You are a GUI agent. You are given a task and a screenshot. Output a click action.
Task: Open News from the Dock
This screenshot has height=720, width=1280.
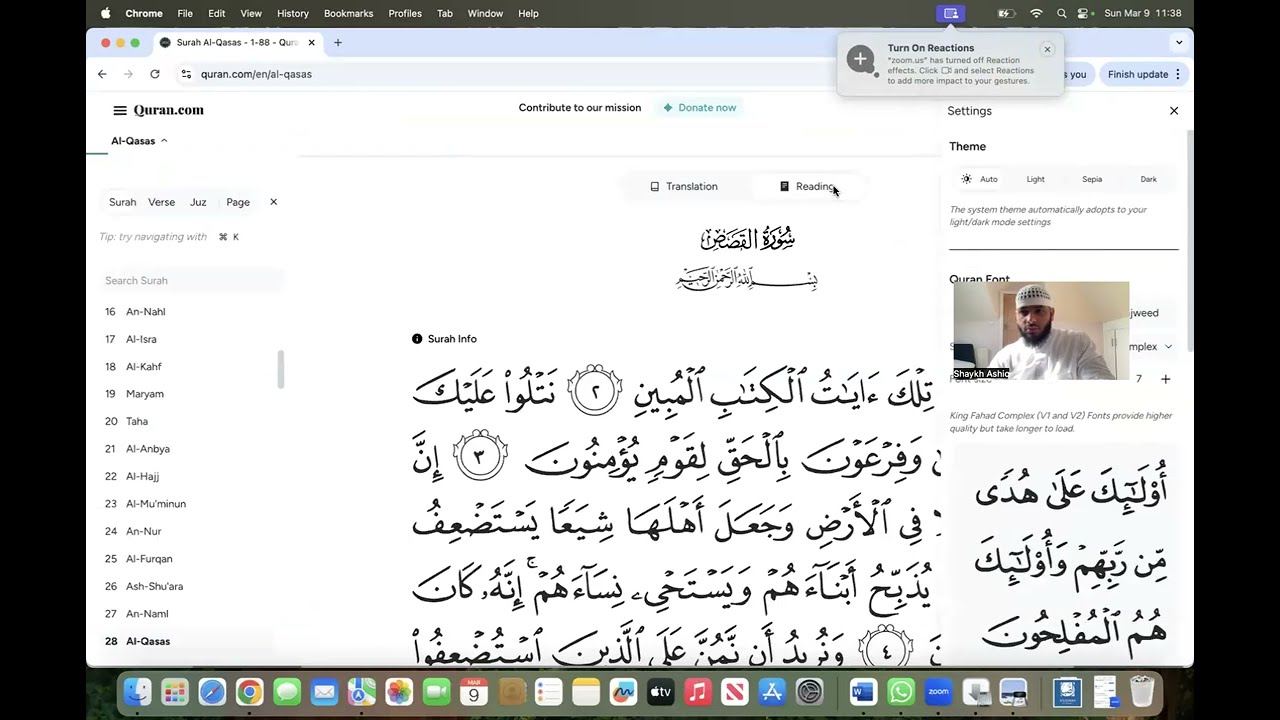pyautogui.click(x=735, y=692)
